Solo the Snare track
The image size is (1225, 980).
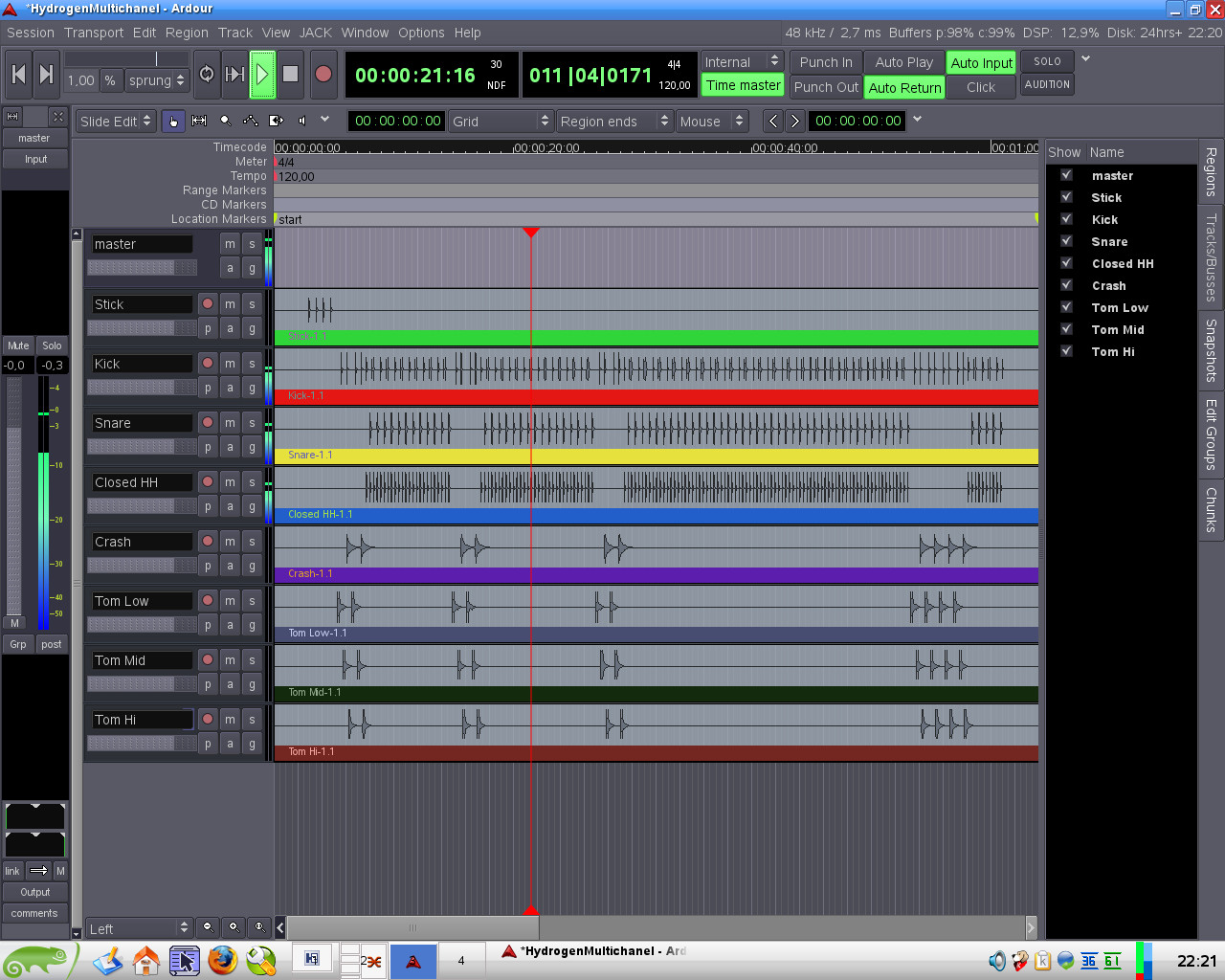[252, 423]
